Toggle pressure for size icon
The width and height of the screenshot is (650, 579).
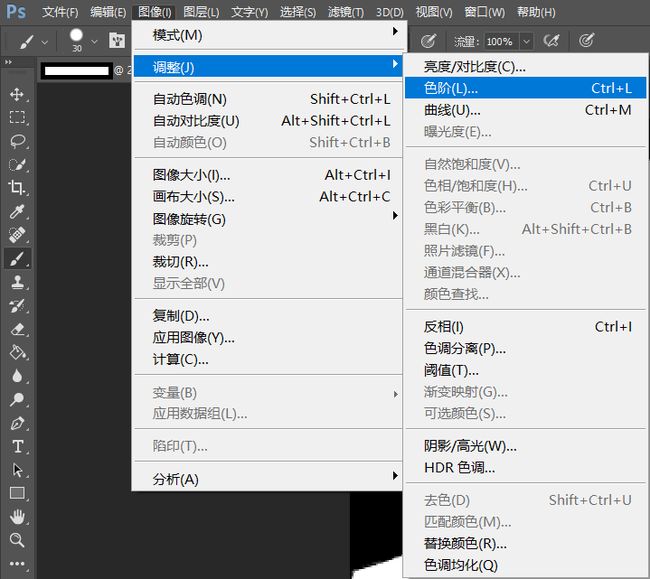[587, 40]
